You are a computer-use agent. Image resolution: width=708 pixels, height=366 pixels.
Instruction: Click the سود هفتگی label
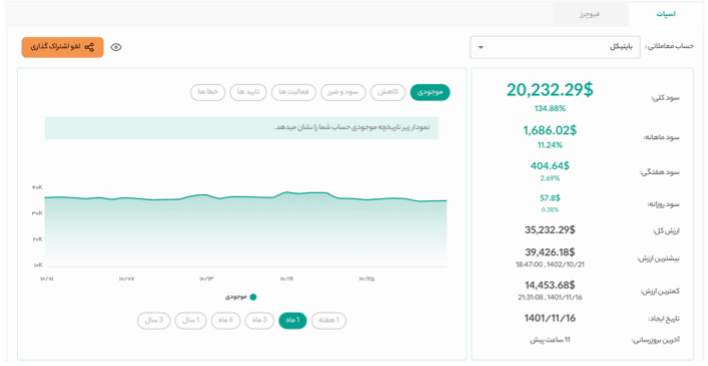tap(660, 172)
